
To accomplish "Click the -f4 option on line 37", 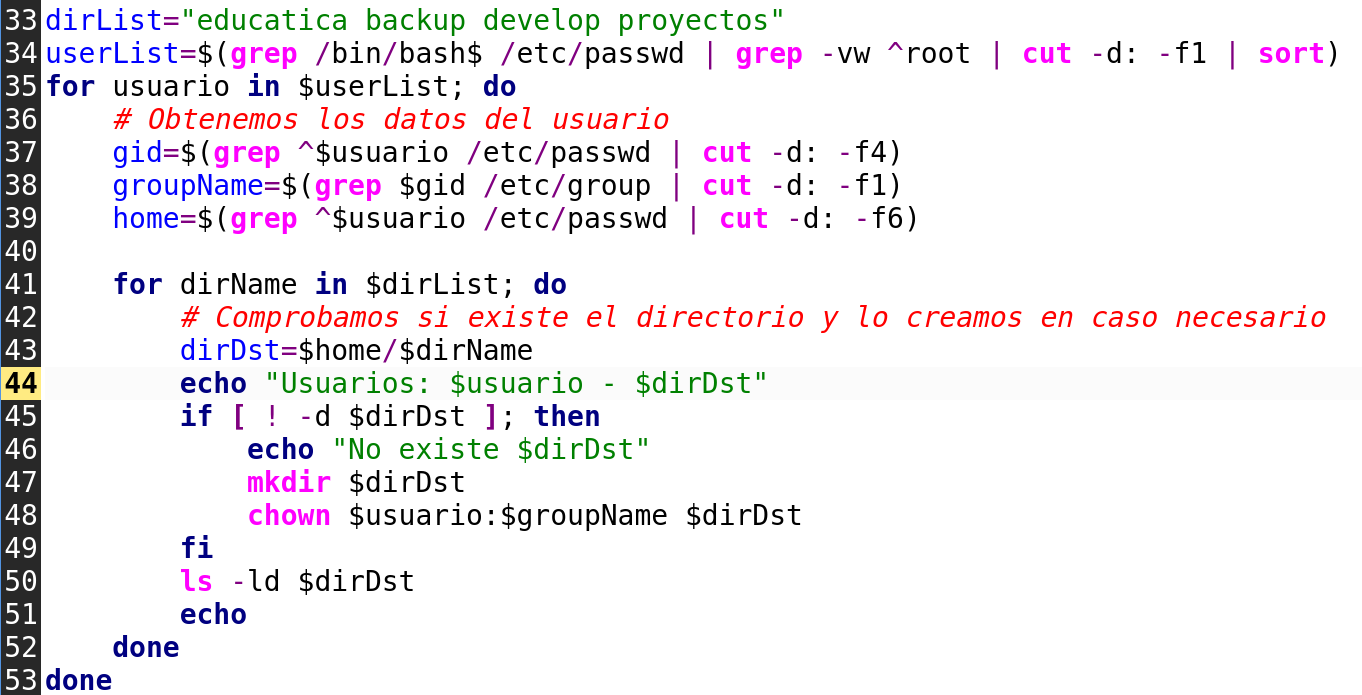I will coord(863,152).
